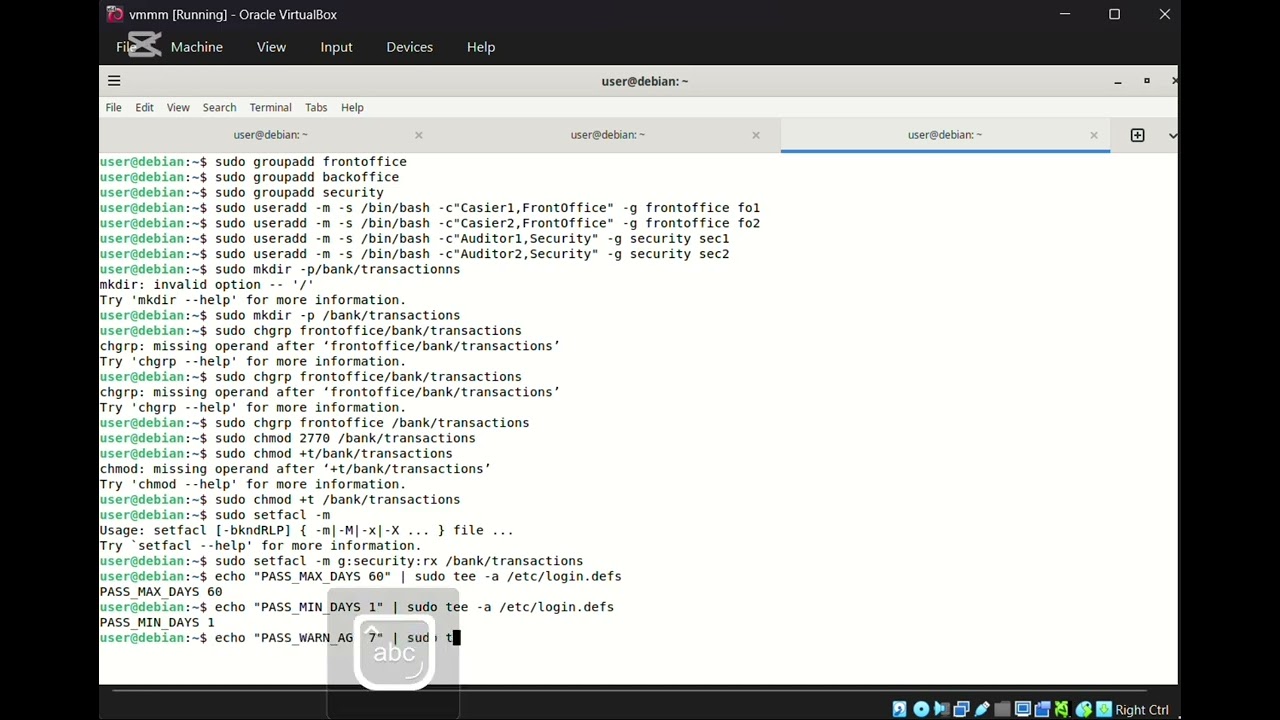1280x720 pixels.
Task: Open the VirtualBox View menu
Action: click(x=271, y=47)
